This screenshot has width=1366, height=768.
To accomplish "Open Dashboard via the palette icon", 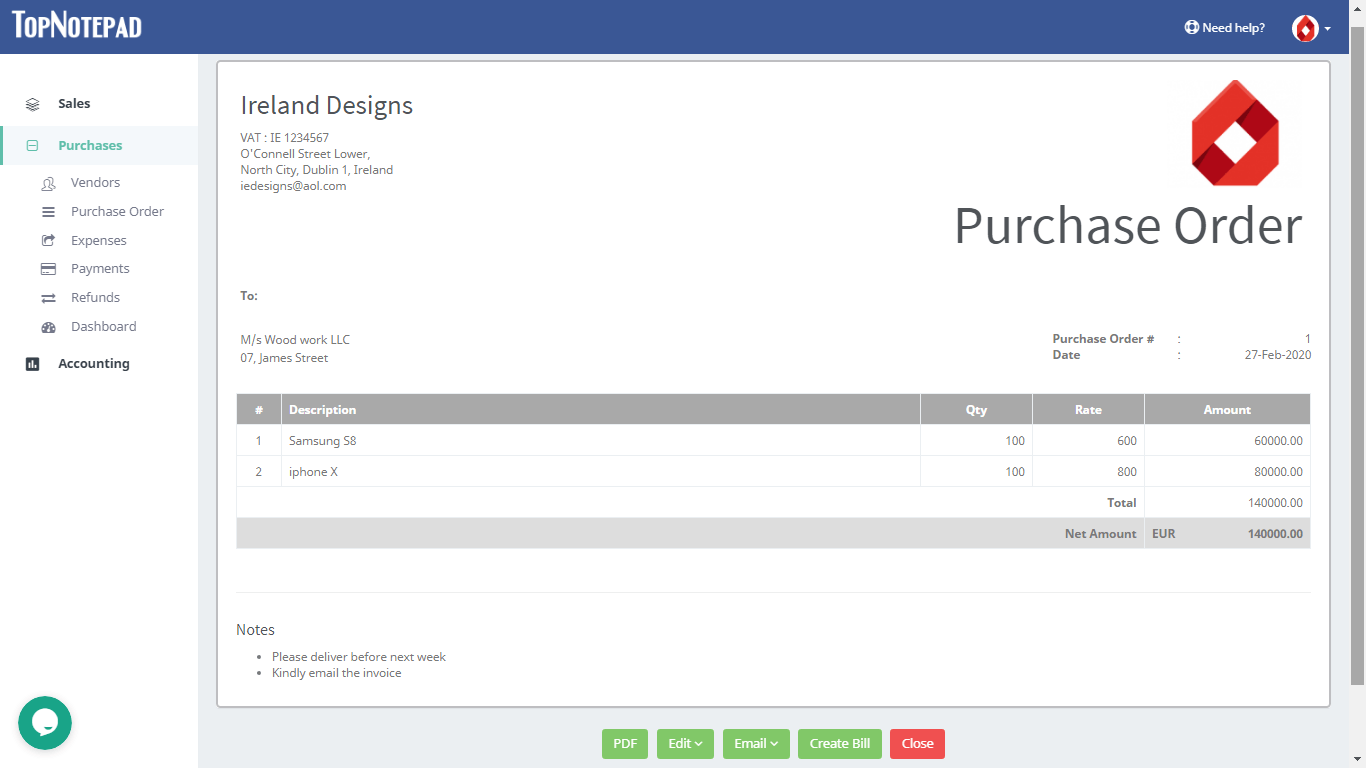I will [48, 326].
